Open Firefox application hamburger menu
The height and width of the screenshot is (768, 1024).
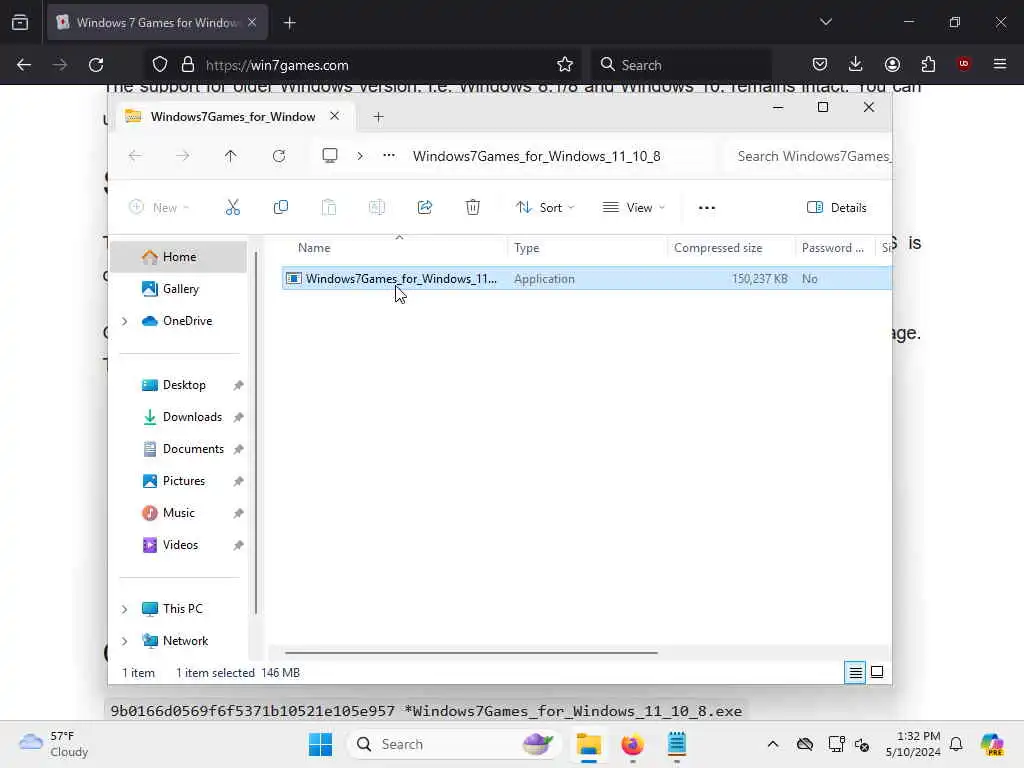pos(1000,64)
